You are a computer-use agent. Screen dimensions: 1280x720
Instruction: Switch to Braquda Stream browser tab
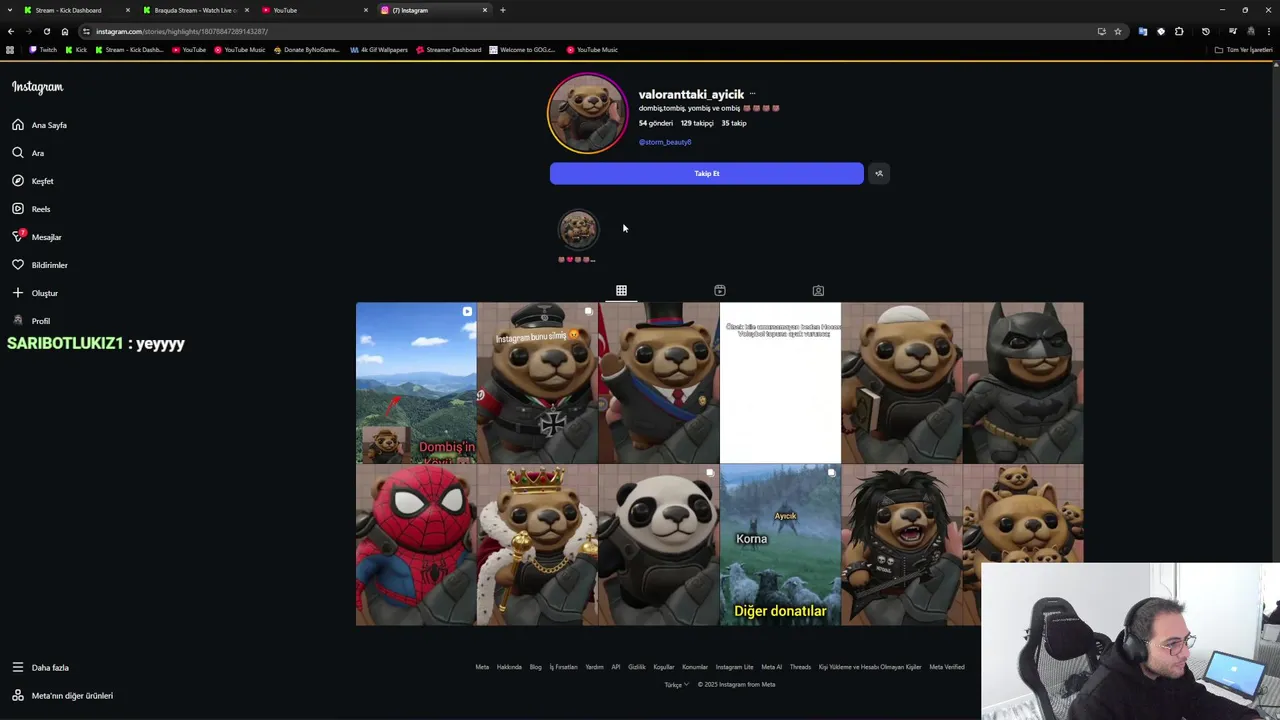pos(195,10)
